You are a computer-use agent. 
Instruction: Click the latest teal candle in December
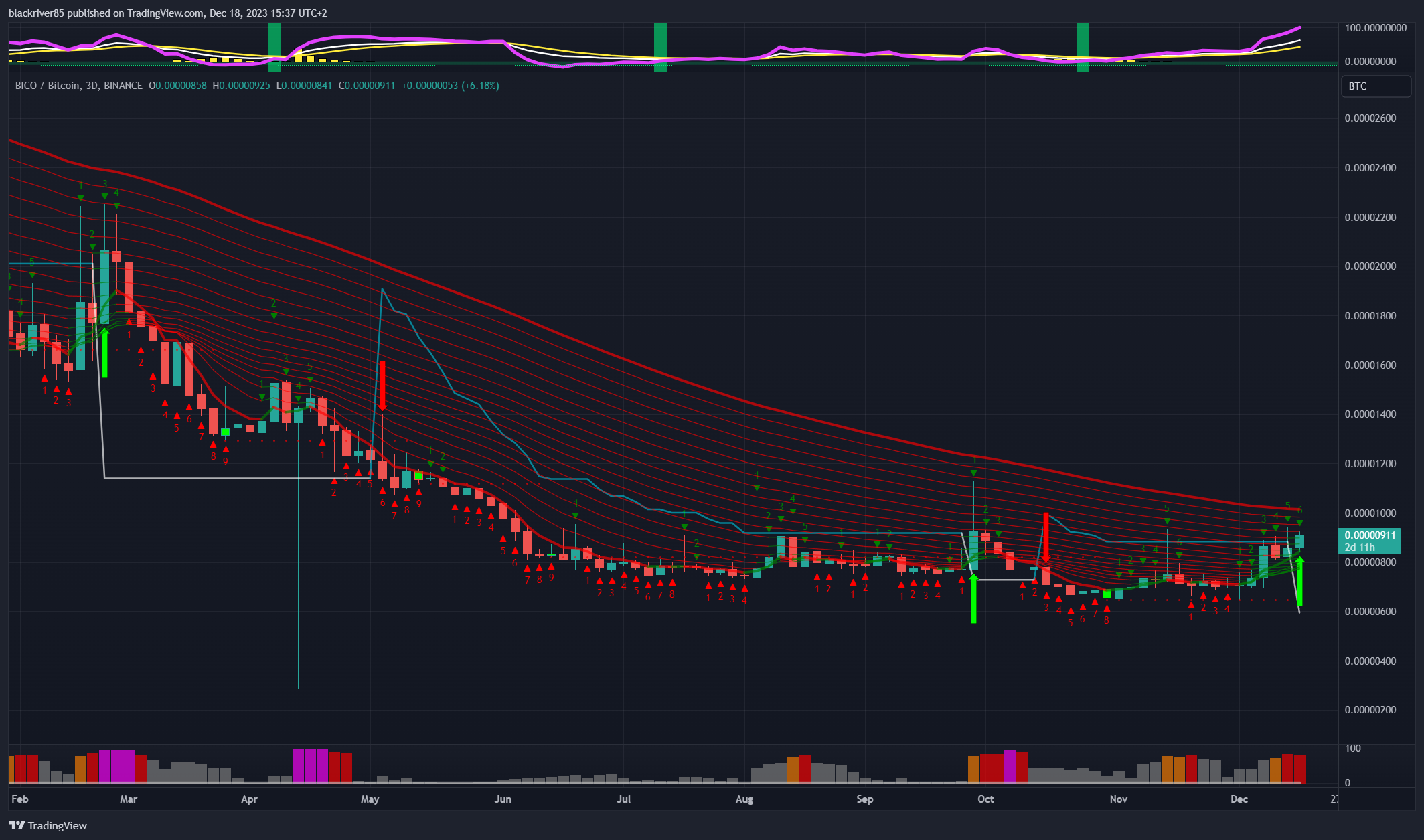(x=1299, y=541)
